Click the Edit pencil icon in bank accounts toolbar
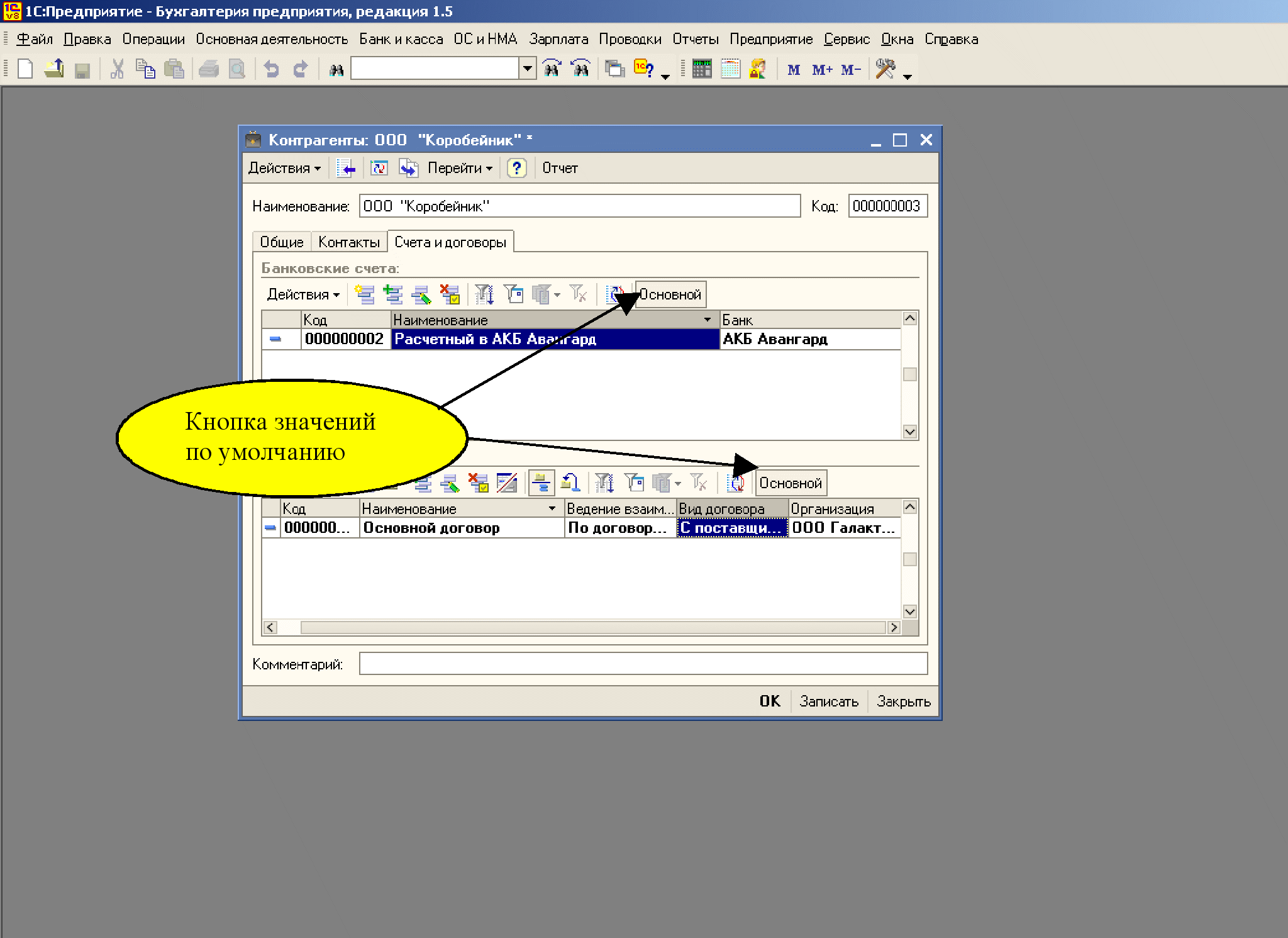Screen dimensions: 1288x938 pyautogui.click(x=421, y=294)
